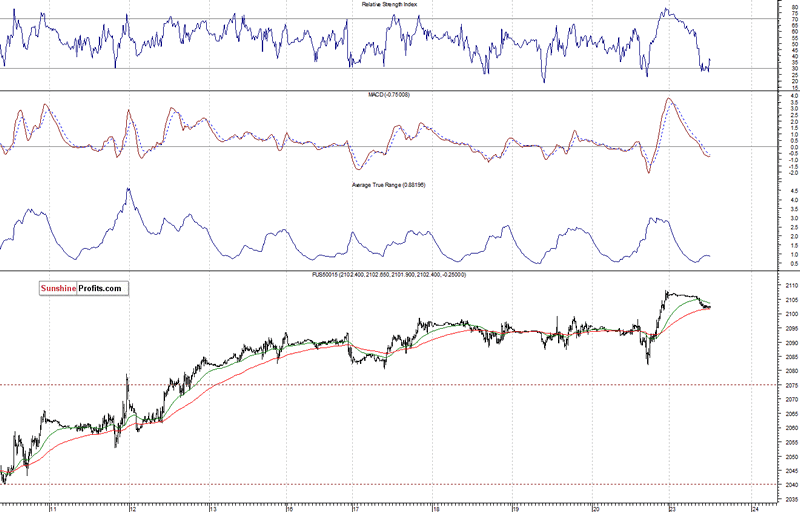Screen dimensions: 800x512
Task: Select date 23 on the time axis
Action: coord(671,506)
